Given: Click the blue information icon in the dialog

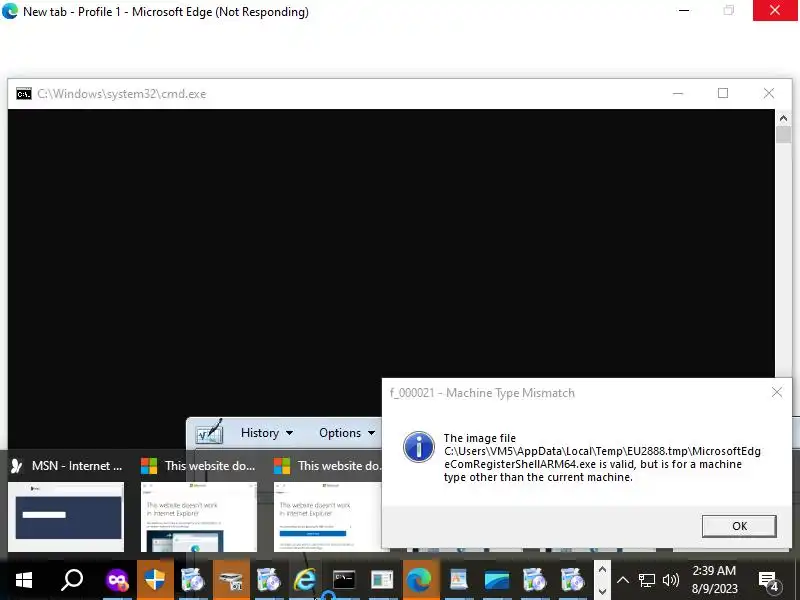Looking at the screenshot, I should tap(418, 447).
